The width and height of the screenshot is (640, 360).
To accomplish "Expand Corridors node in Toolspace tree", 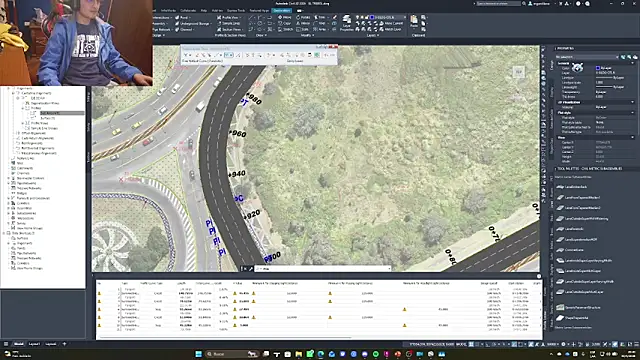I will click(9, 203).
